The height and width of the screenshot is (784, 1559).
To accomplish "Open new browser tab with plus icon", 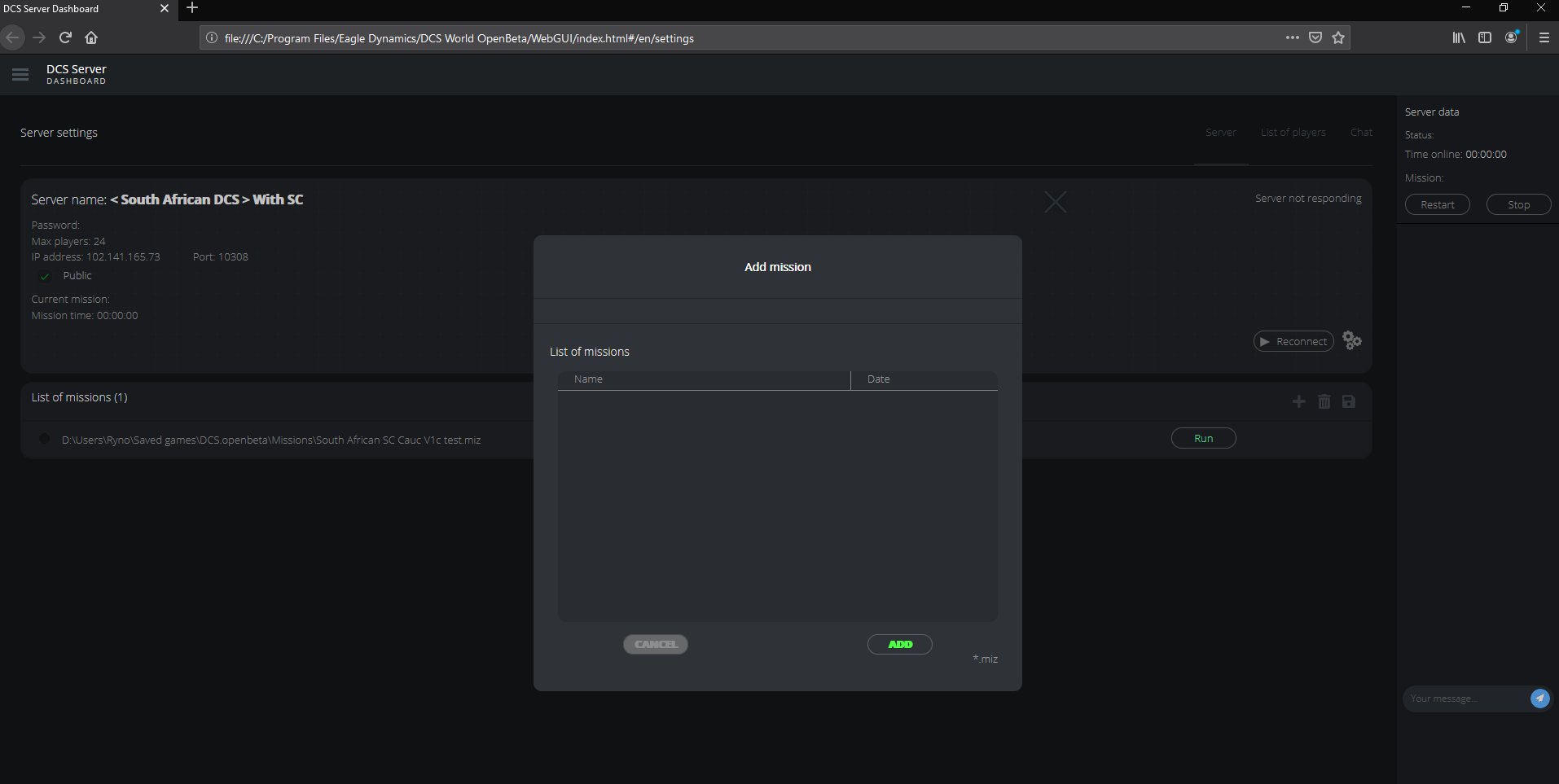I will coord(192,8).
